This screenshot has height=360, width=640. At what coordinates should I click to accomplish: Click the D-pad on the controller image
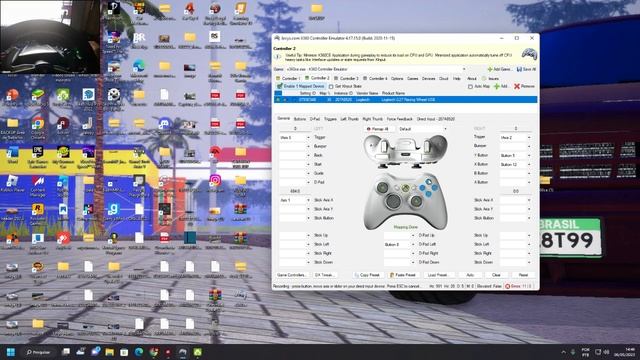[x=393, y=201]
